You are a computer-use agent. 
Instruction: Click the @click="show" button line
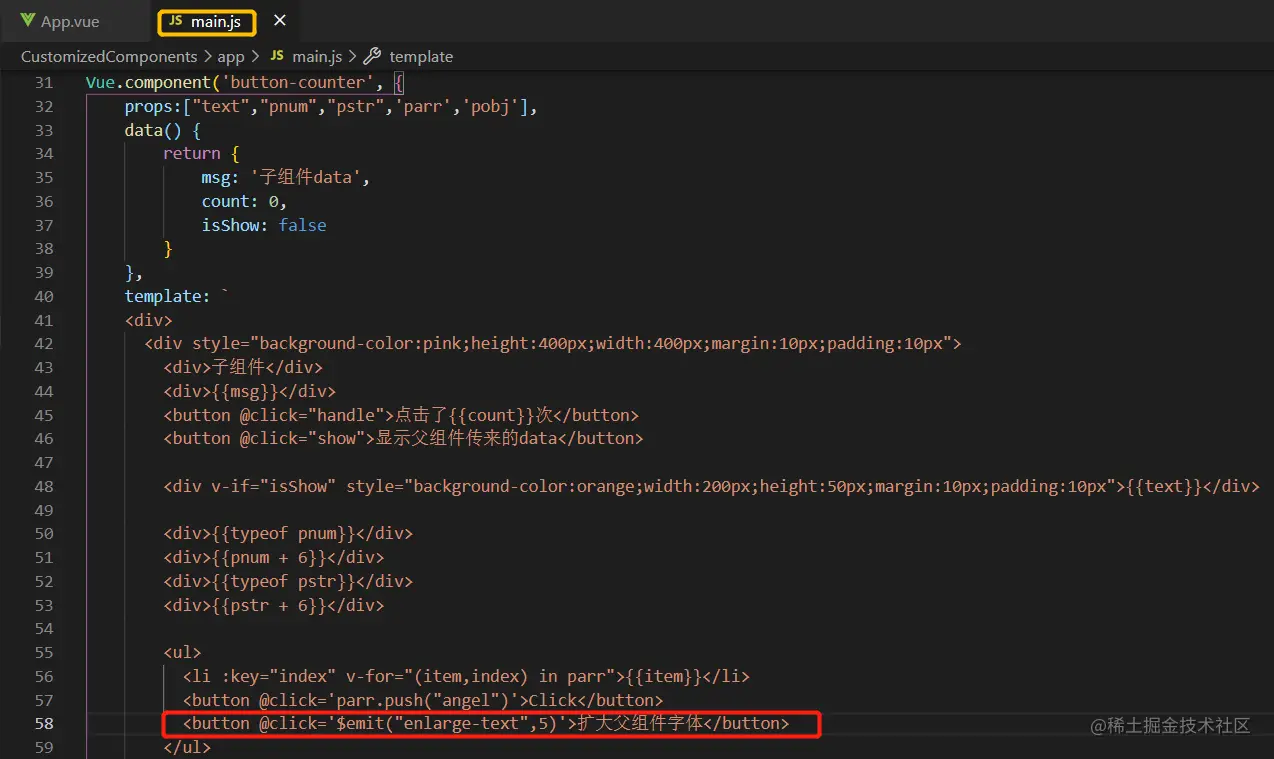click(x=403, y=438)
